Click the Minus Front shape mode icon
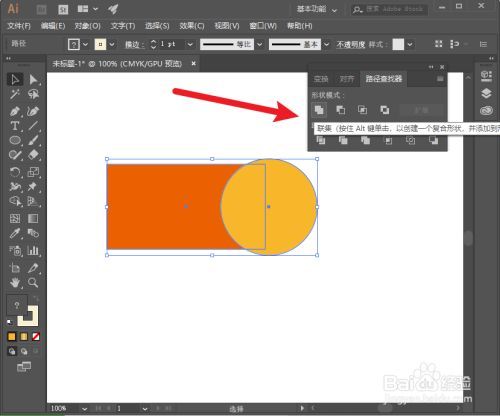This screenshot has width=500, height=416. (341, 110)
